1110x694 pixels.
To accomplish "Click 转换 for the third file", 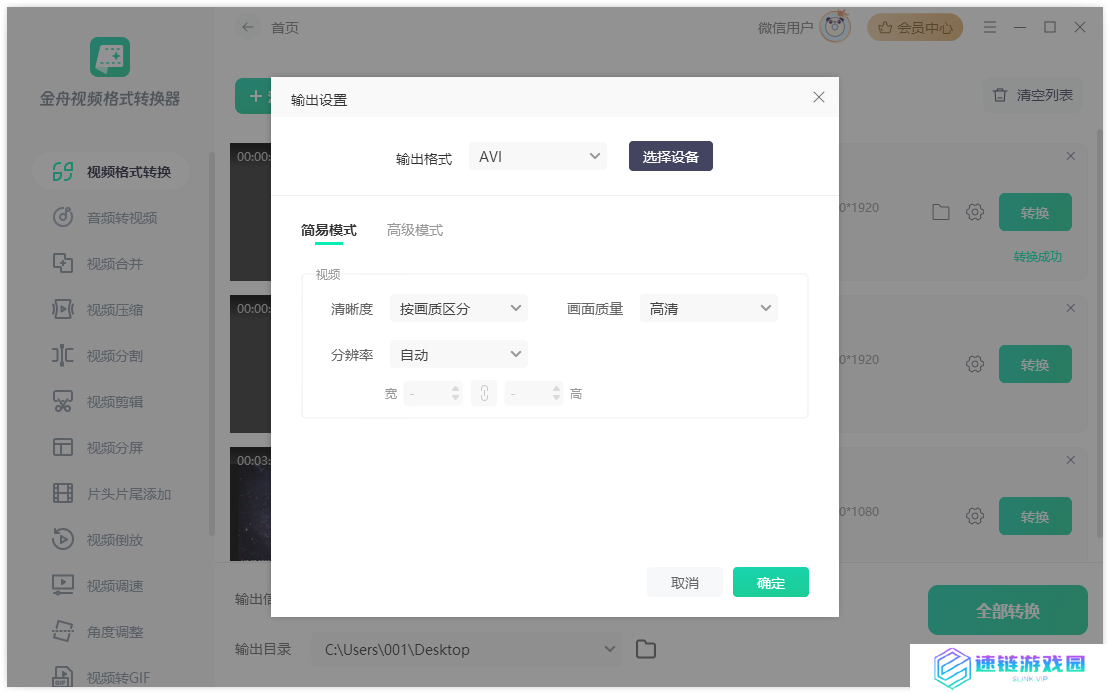I will [x=1035, y=517].
